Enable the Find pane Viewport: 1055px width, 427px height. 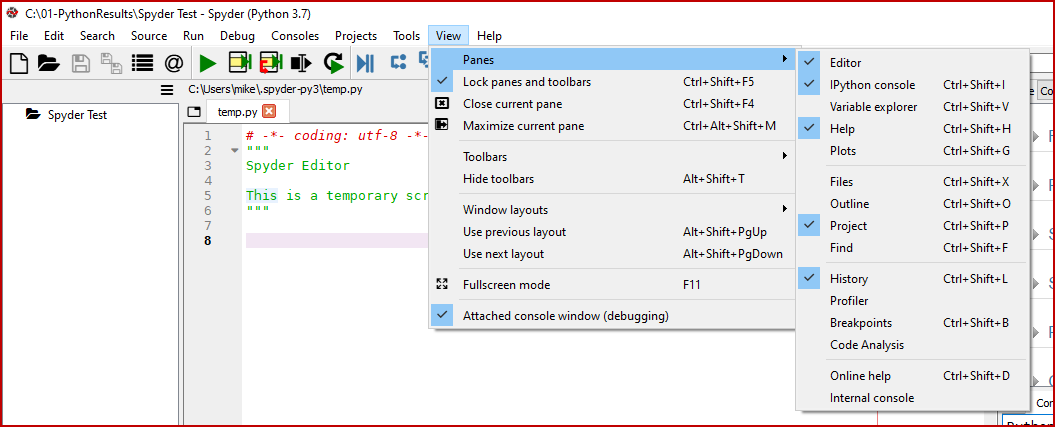click(912, 247)
